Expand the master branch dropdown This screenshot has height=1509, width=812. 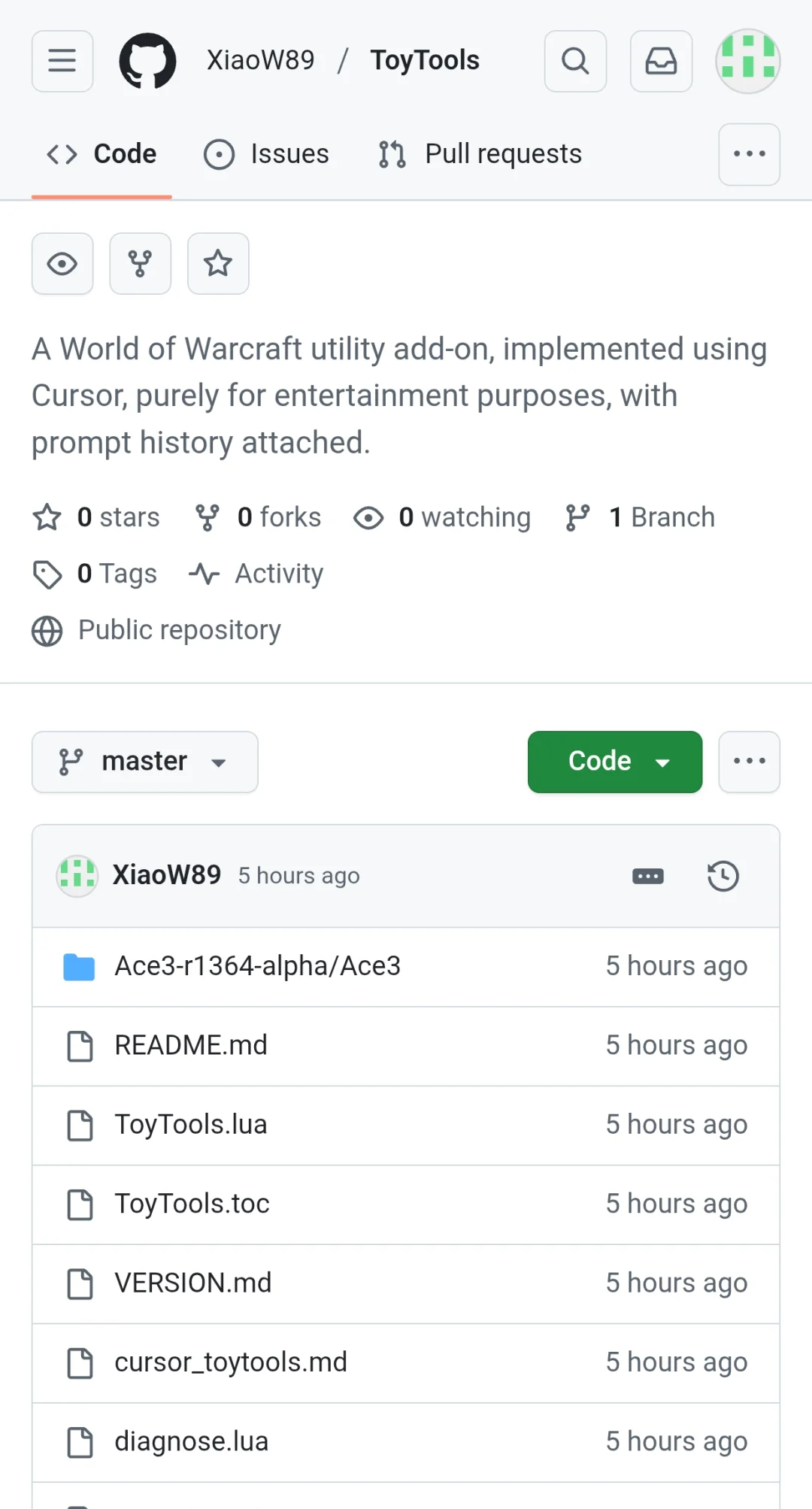coord(144,762)
